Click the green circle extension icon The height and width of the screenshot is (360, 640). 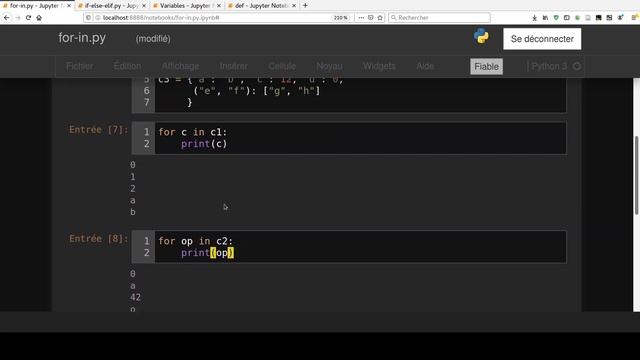(577, 18)
